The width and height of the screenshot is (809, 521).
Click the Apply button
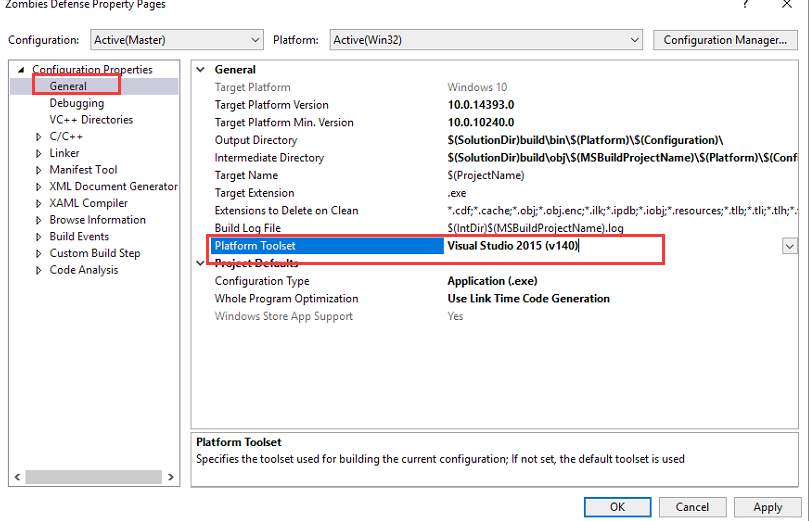click(767, 507)
